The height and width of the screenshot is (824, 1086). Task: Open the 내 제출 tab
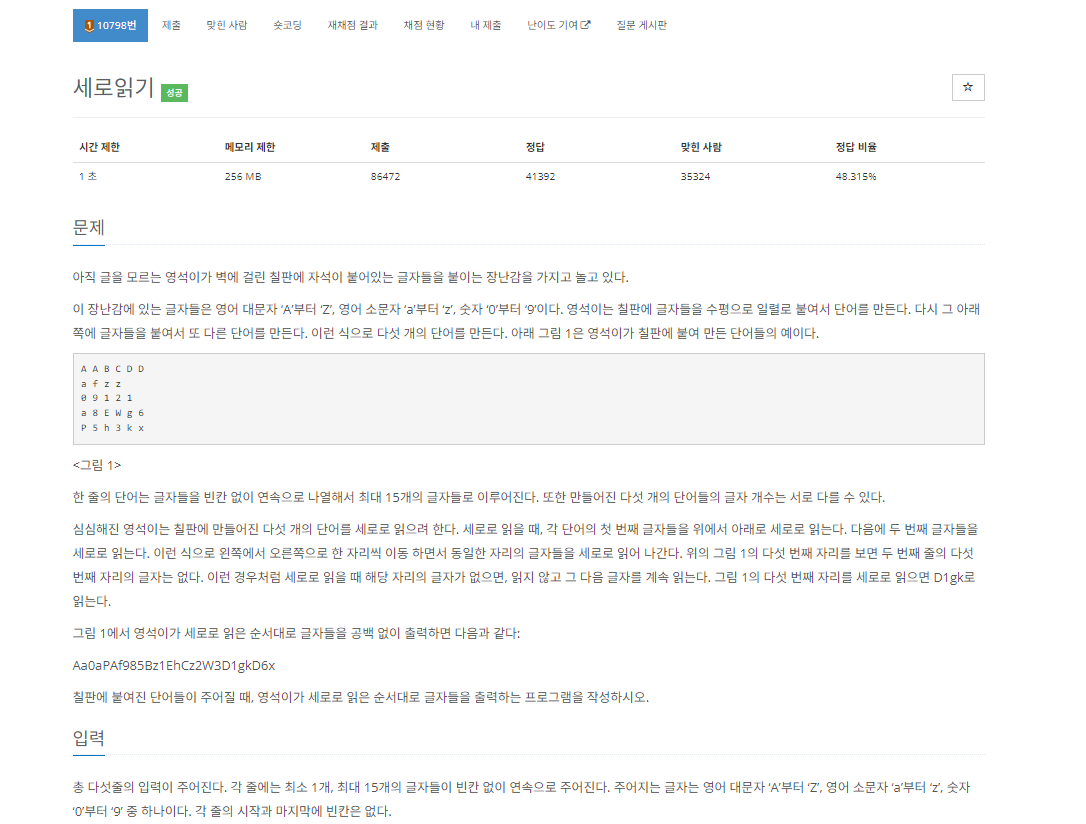(486, 26)
